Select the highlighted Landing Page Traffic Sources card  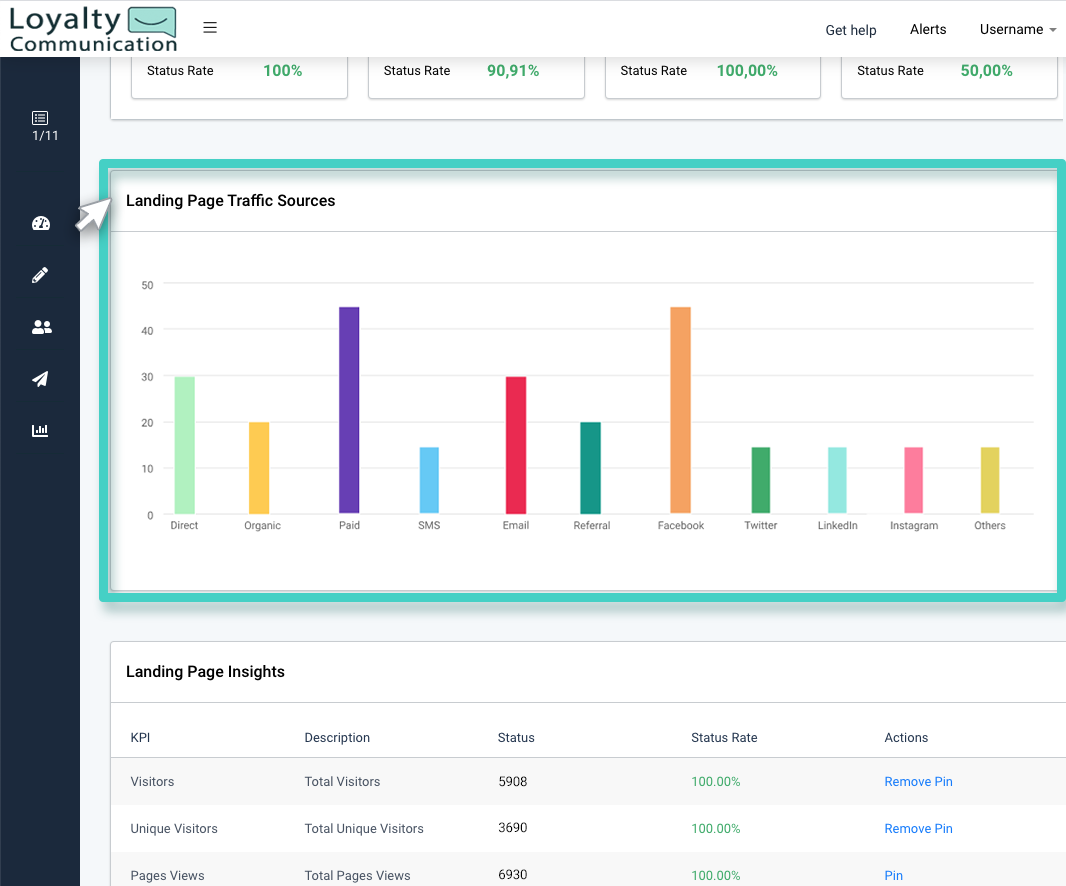pos(583,378)
